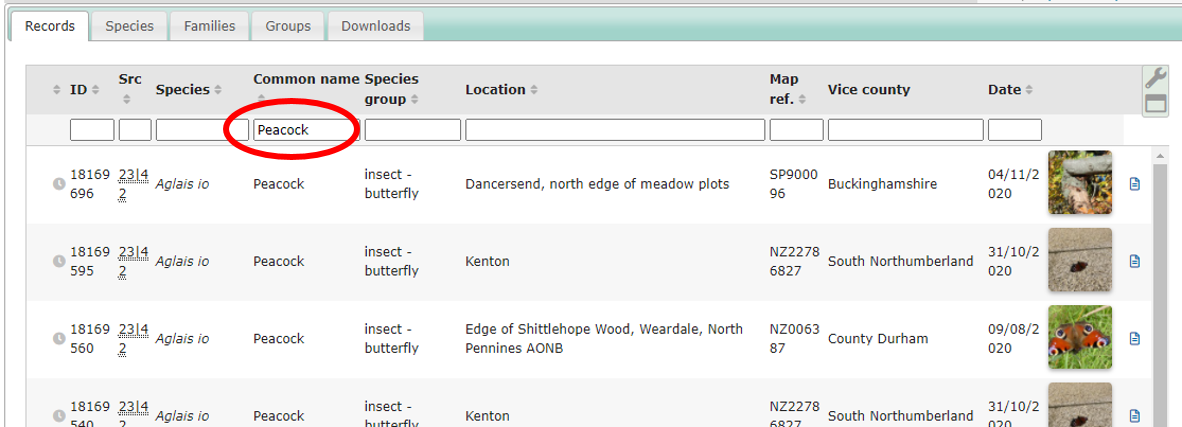Click clock status icon for record 18169560

[x=58, y=339]
